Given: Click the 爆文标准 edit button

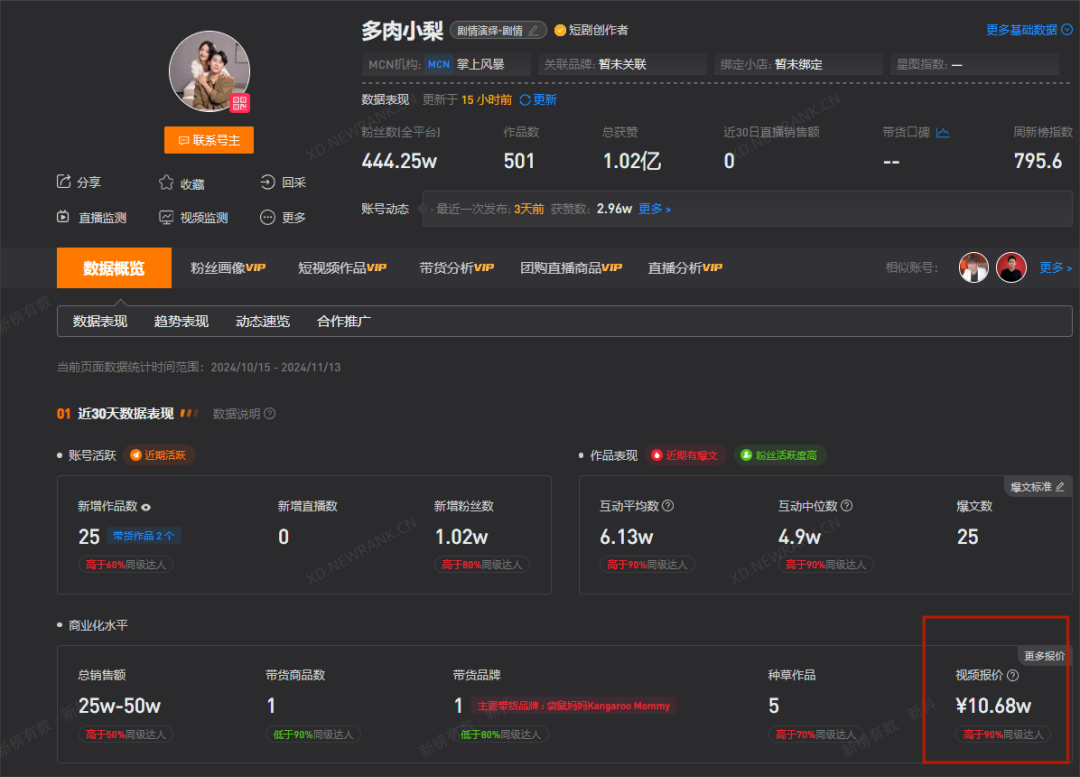Looking at the screenshot, I should point(1037,487).
